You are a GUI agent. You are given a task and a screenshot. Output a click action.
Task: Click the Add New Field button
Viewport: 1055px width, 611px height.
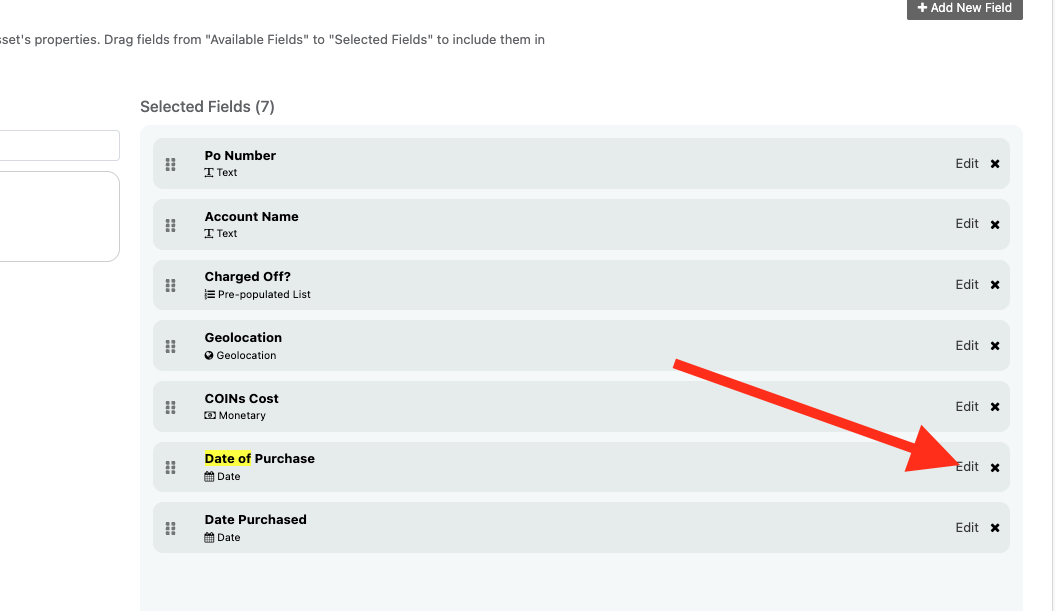click(x=964, y=8)
